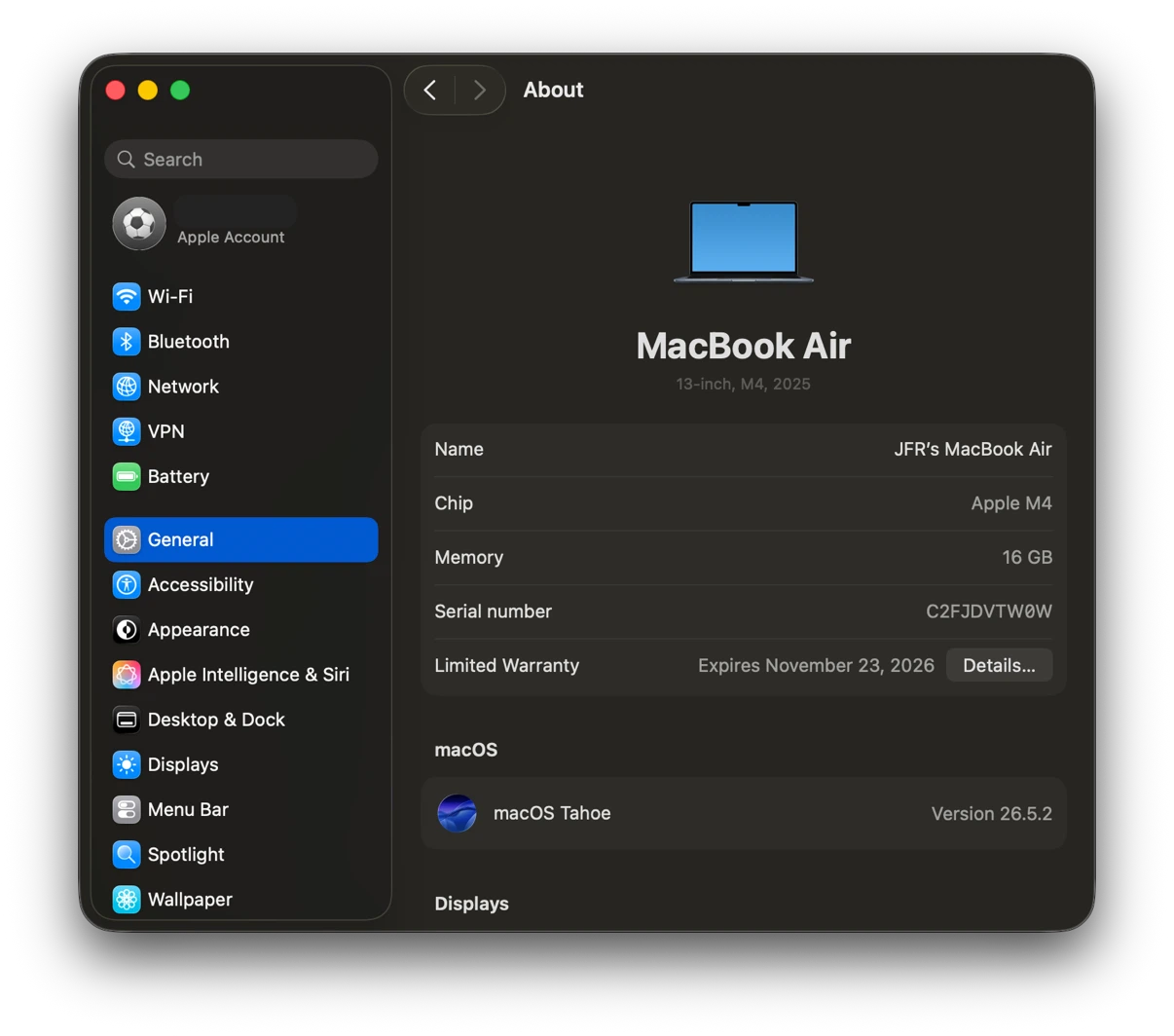Screen dimensions: 1174x1036
Task: Click the Displays sun icon
Action: click(x=127, y=764)
